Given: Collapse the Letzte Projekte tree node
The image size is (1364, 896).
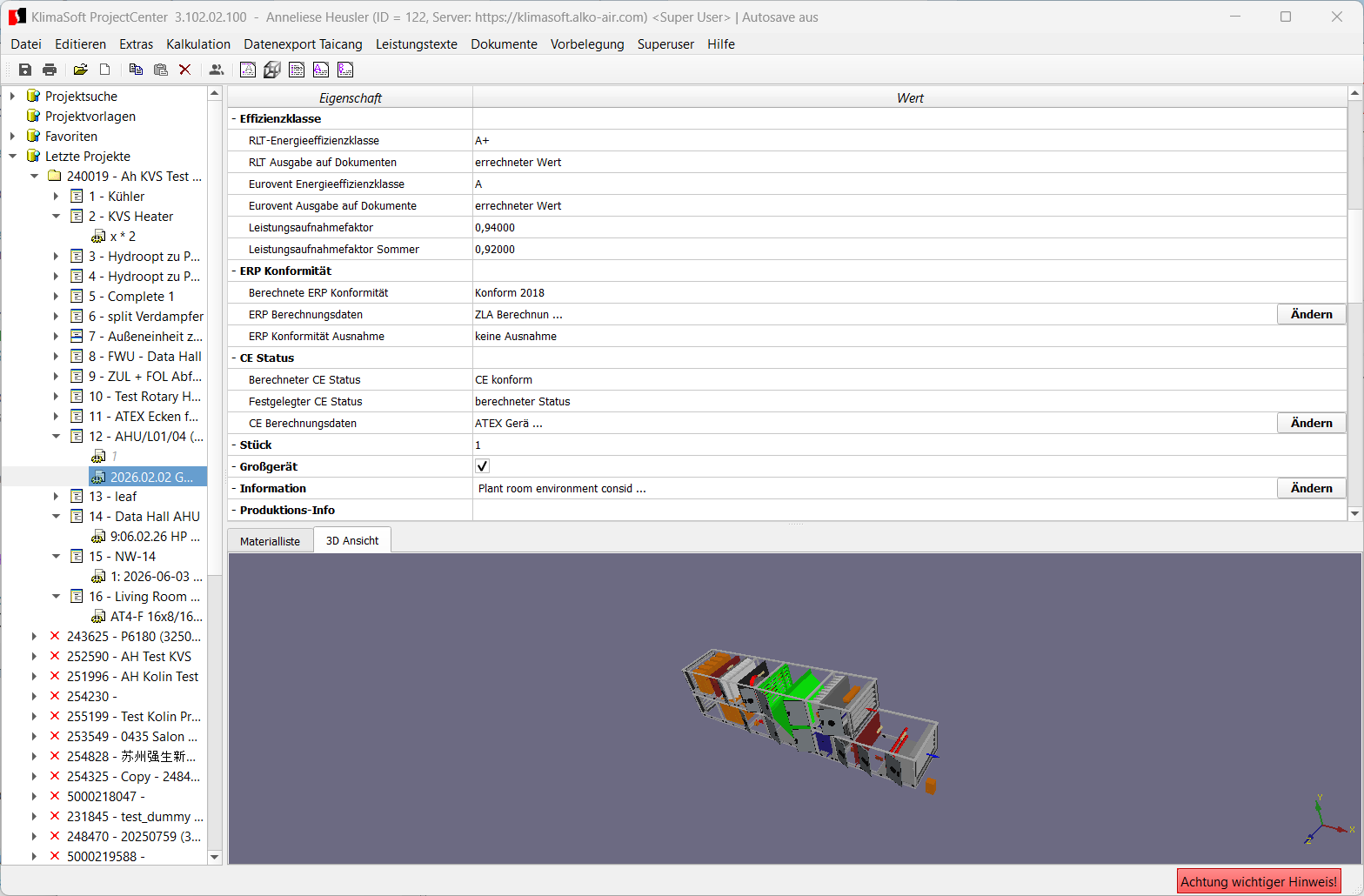Looking at the screenshot, I should [12, 157].
